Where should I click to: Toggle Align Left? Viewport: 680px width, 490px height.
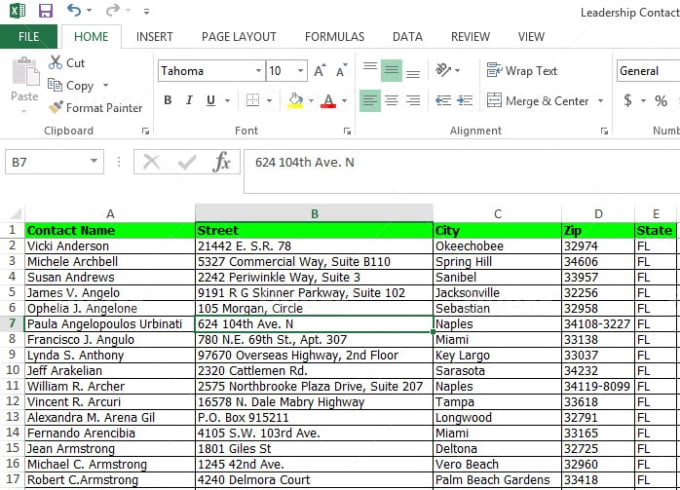[x=370, y=101]
